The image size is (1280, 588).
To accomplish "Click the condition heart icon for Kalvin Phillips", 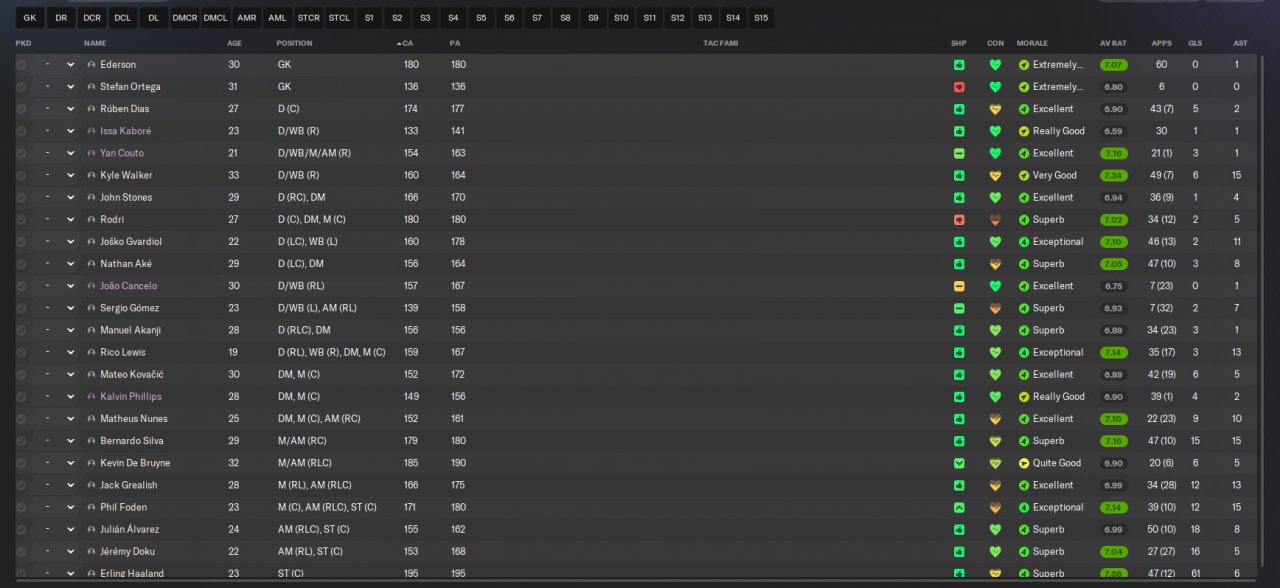I will click(995, 397).
